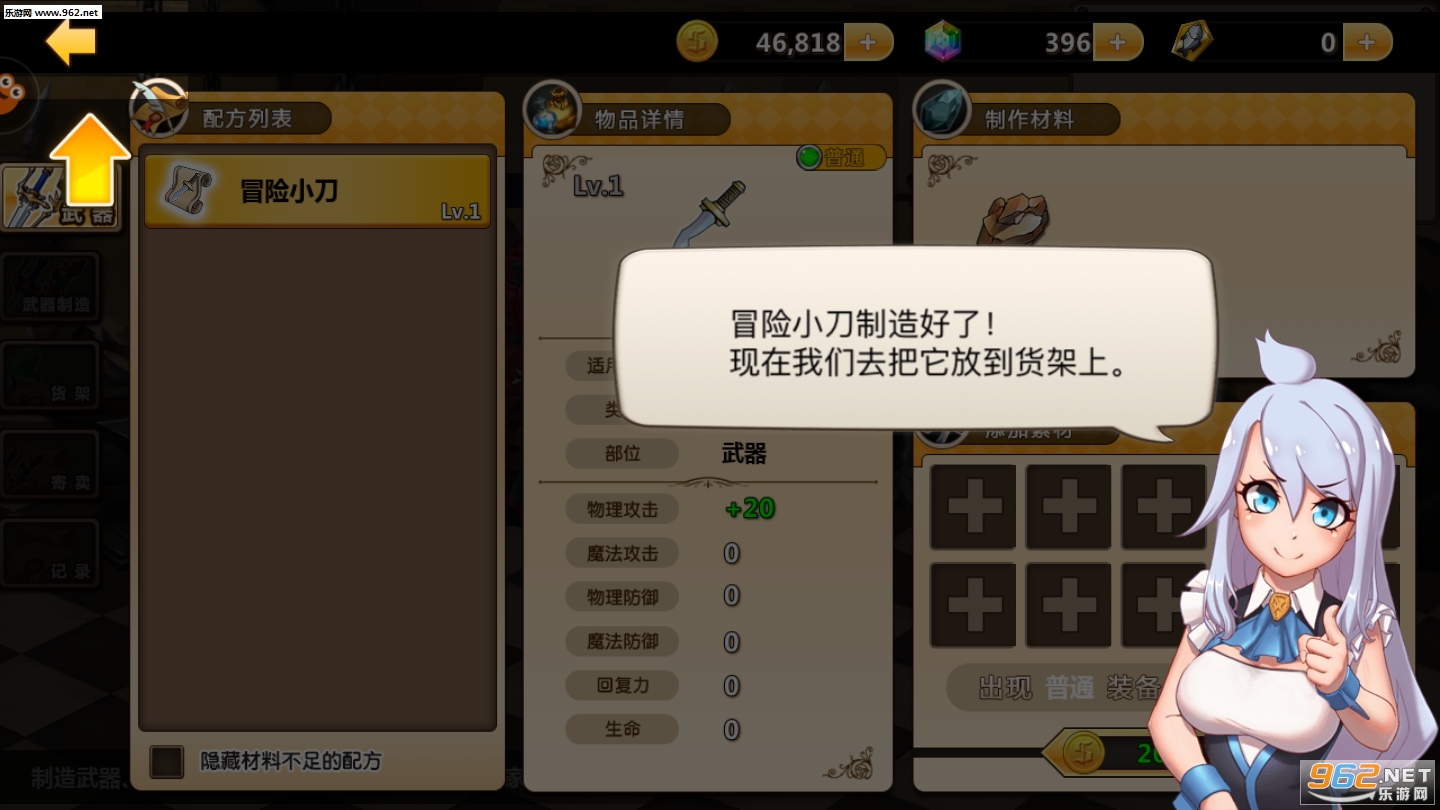
Task: Add more gold coins with plus button
Action: (868, 42)
